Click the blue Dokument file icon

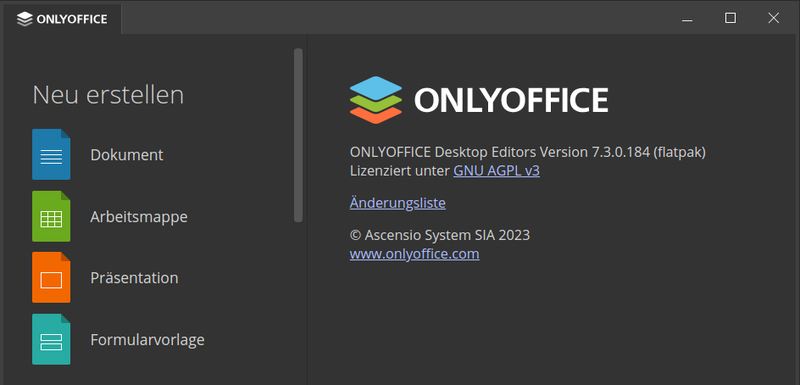[x=51, y=155]
